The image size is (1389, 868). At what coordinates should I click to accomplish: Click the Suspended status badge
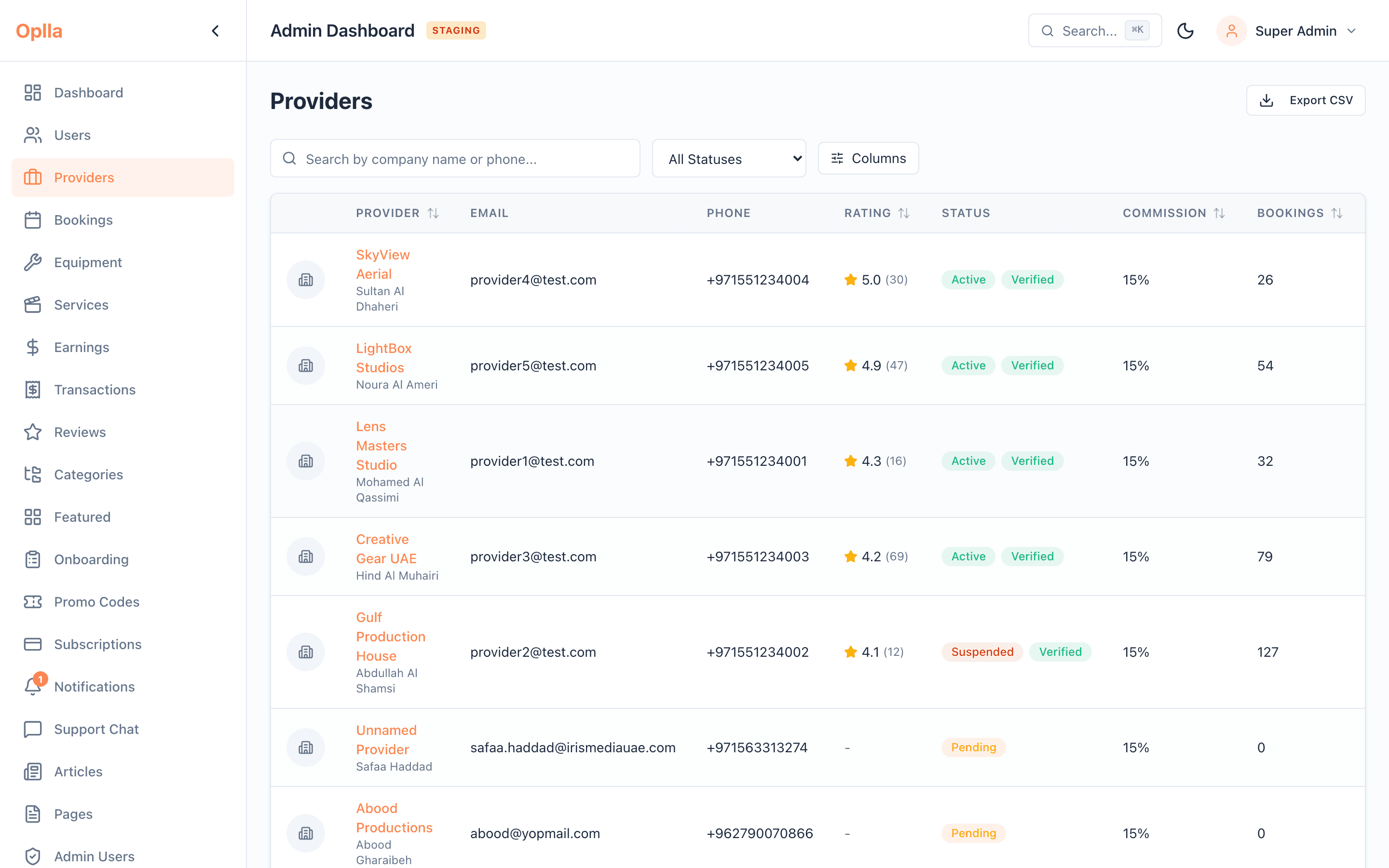pyautogui.click(x=982, y=652)
